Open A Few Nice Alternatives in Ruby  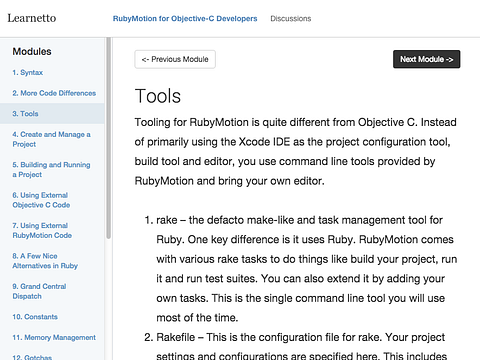45,261
